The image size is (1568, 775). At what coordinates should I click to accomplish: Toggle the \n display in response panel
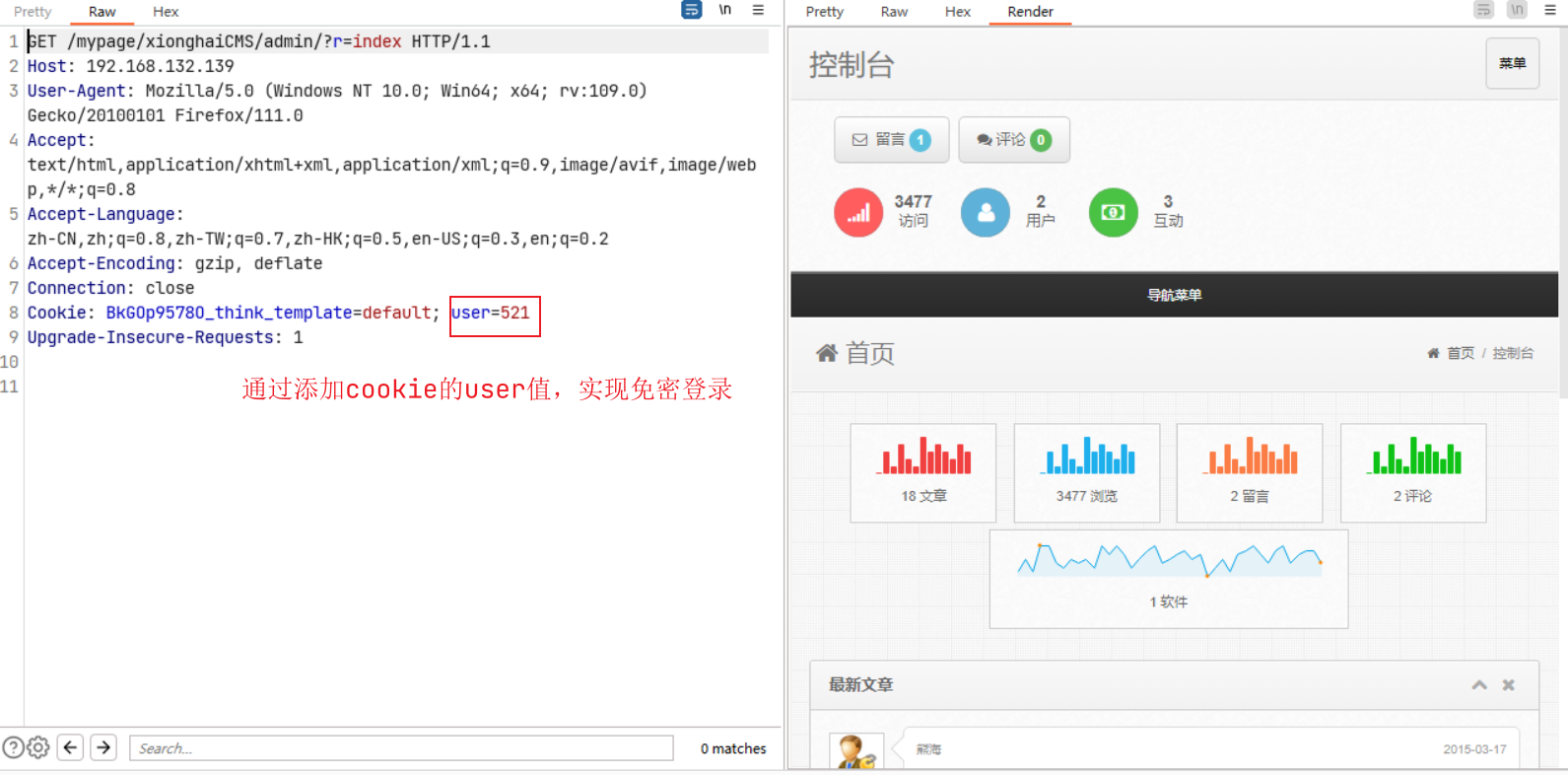(x=1517, y=10)
